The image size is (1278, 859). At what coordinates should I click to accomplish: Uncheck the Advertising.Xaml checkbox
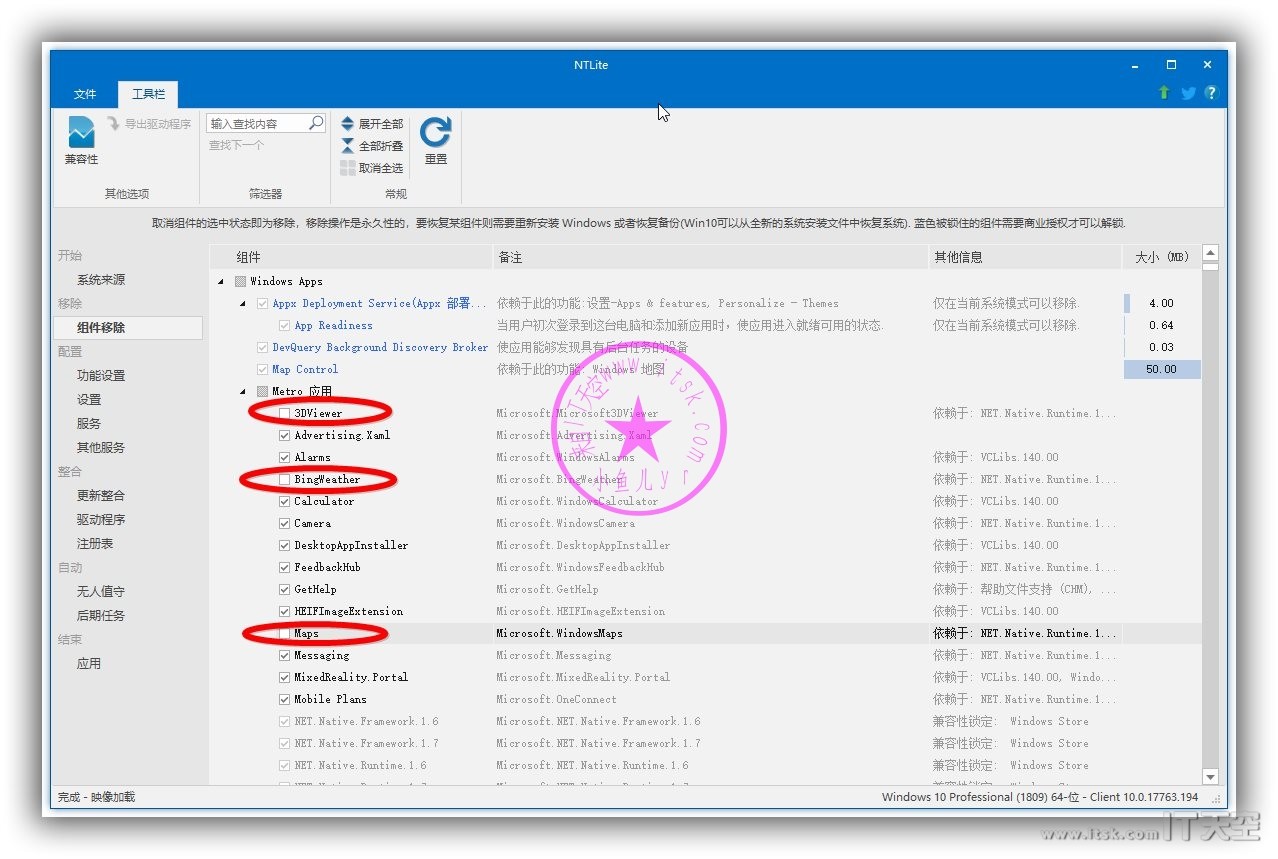(285, 435)
